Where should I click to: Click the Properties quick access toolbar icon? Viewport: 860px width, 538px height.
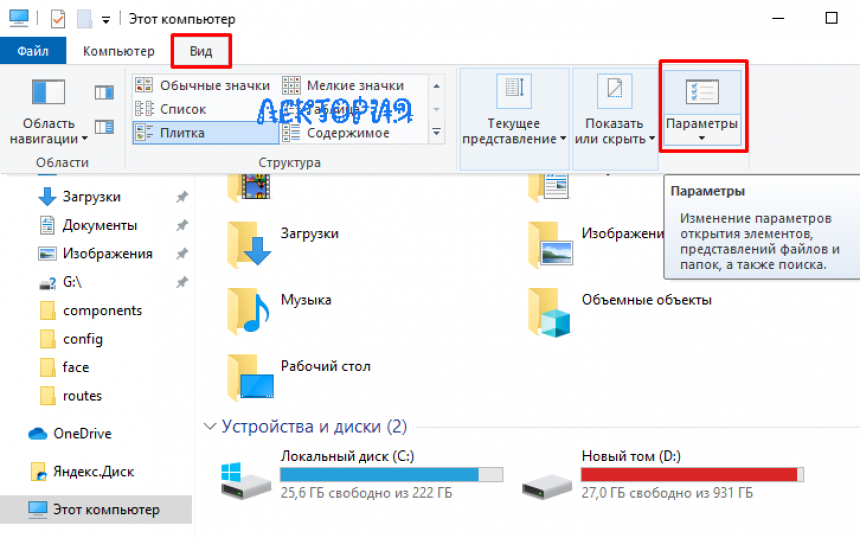click(58, 19)
